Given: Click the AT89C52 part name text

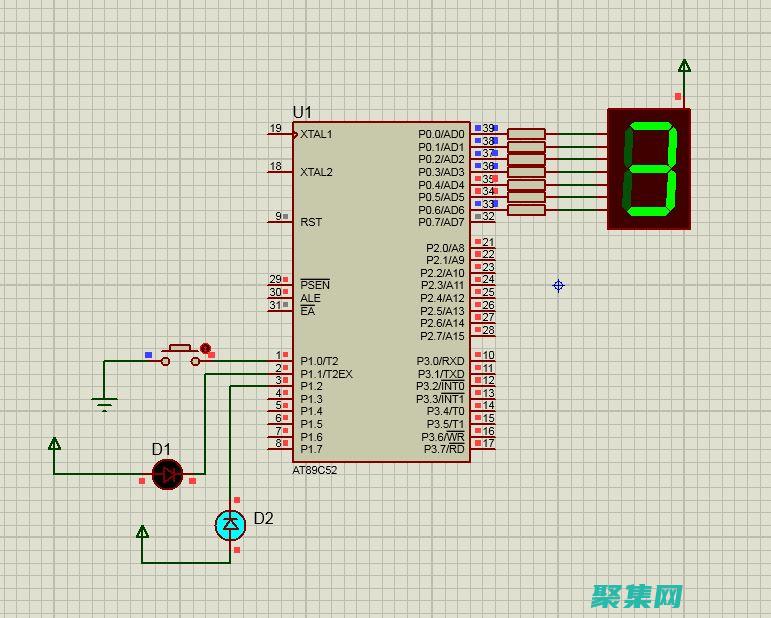Looking at the screenshot, I should pos(315,470).
